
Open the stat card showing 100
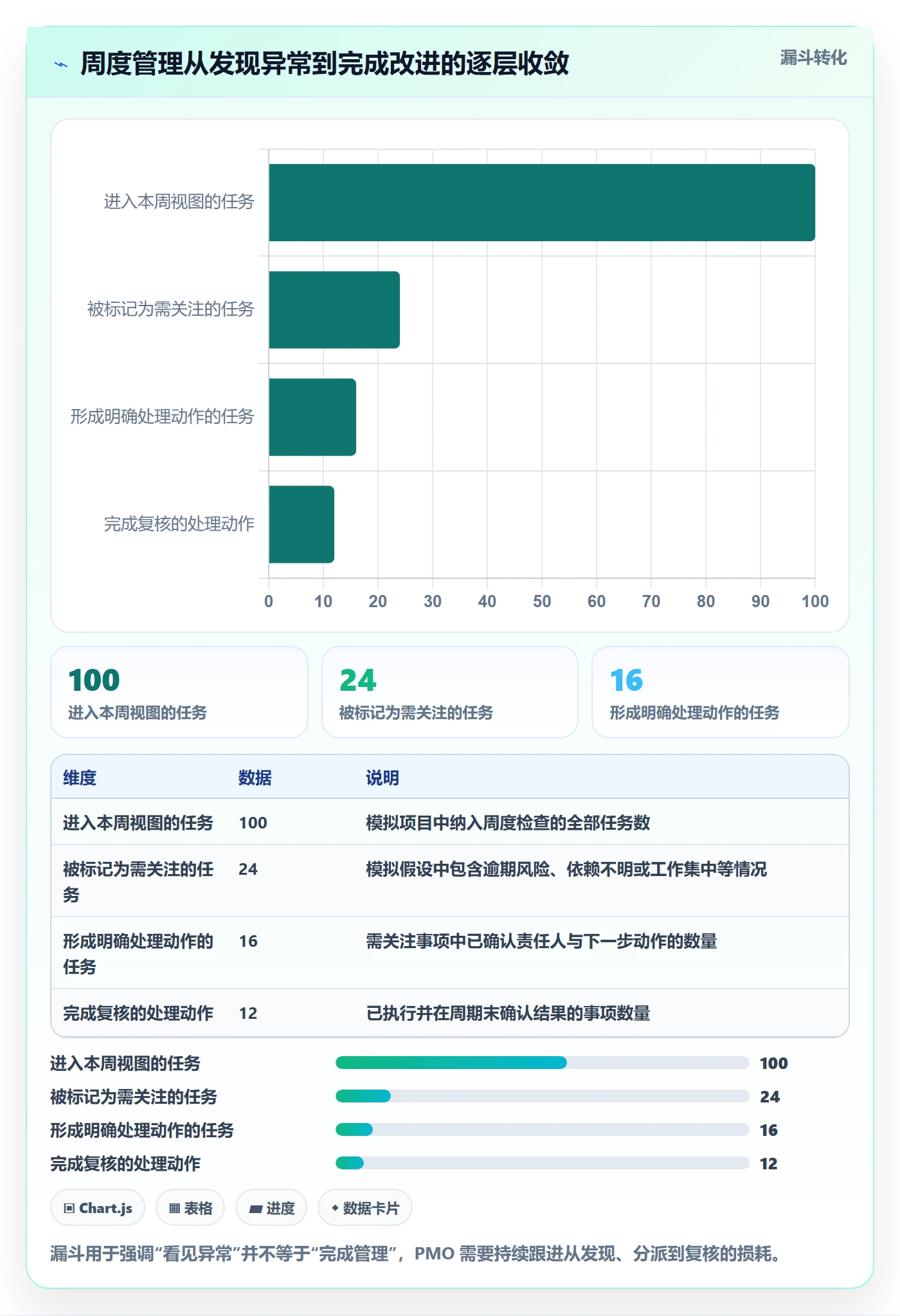[x=179, y=692]
